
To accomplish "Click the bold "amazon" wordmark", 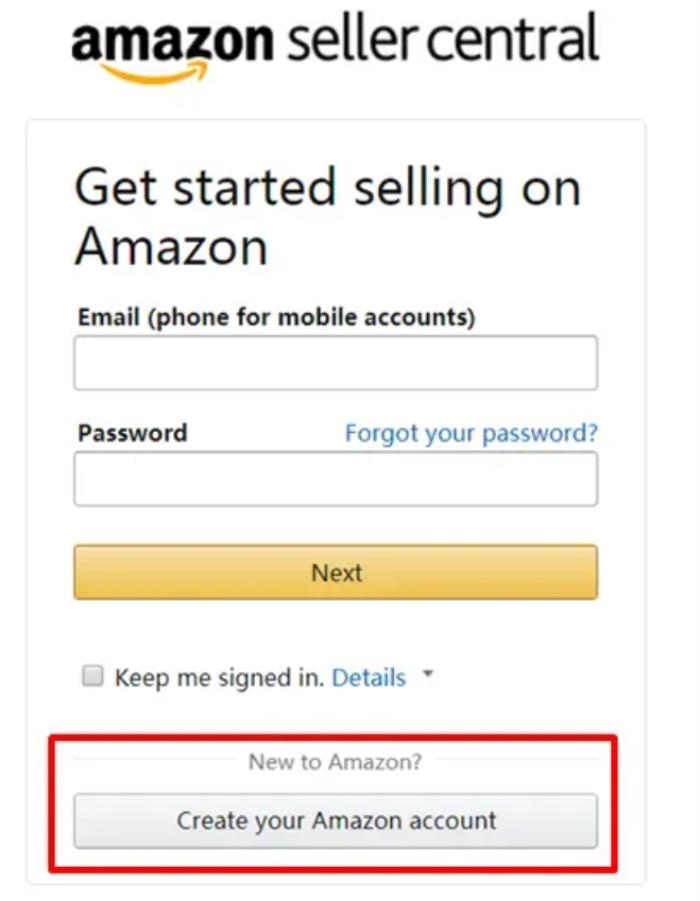I will click(x=171, y=40).
